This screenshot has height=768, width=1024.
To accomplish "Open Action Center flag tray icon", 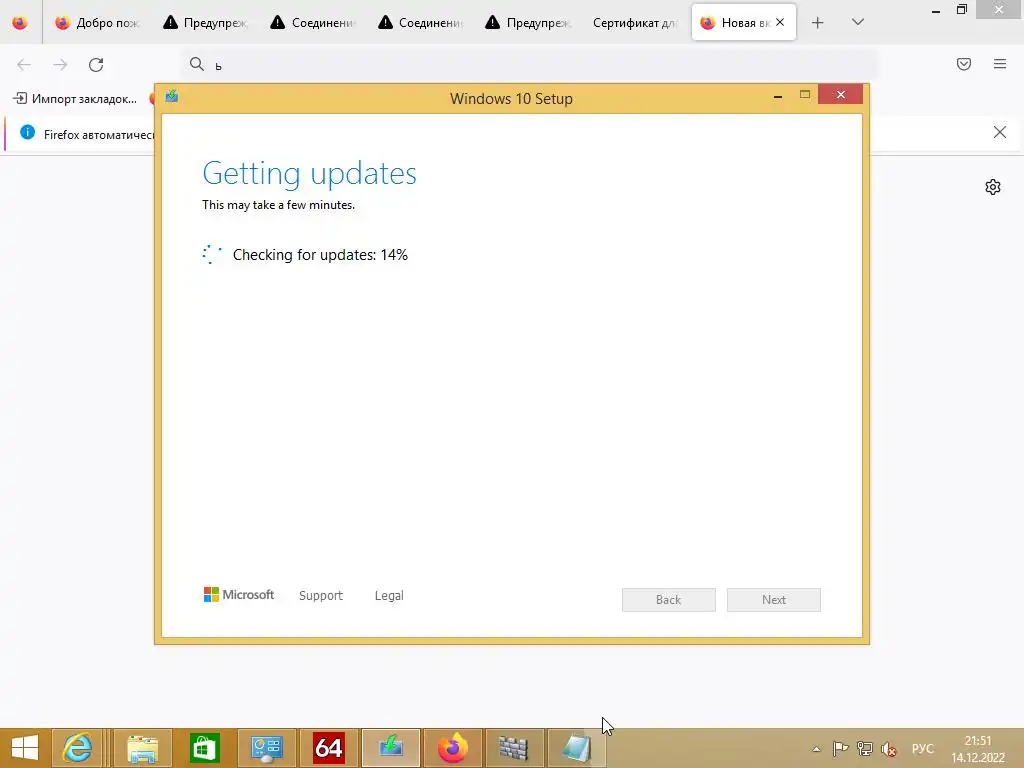I will click(x=840, y=748).
